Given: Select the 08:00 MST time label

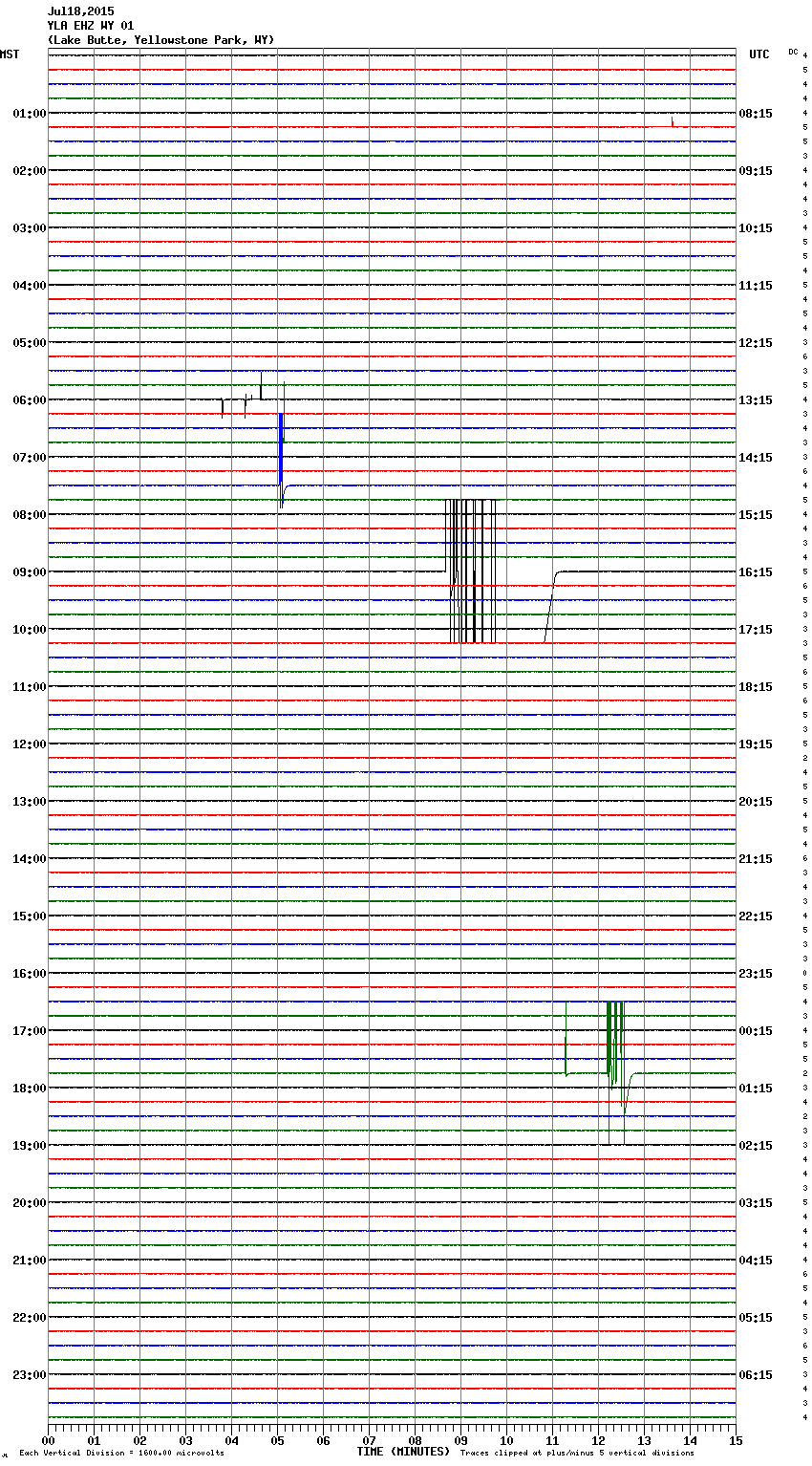Looking at the screenshot, I should tap(29, 515).
